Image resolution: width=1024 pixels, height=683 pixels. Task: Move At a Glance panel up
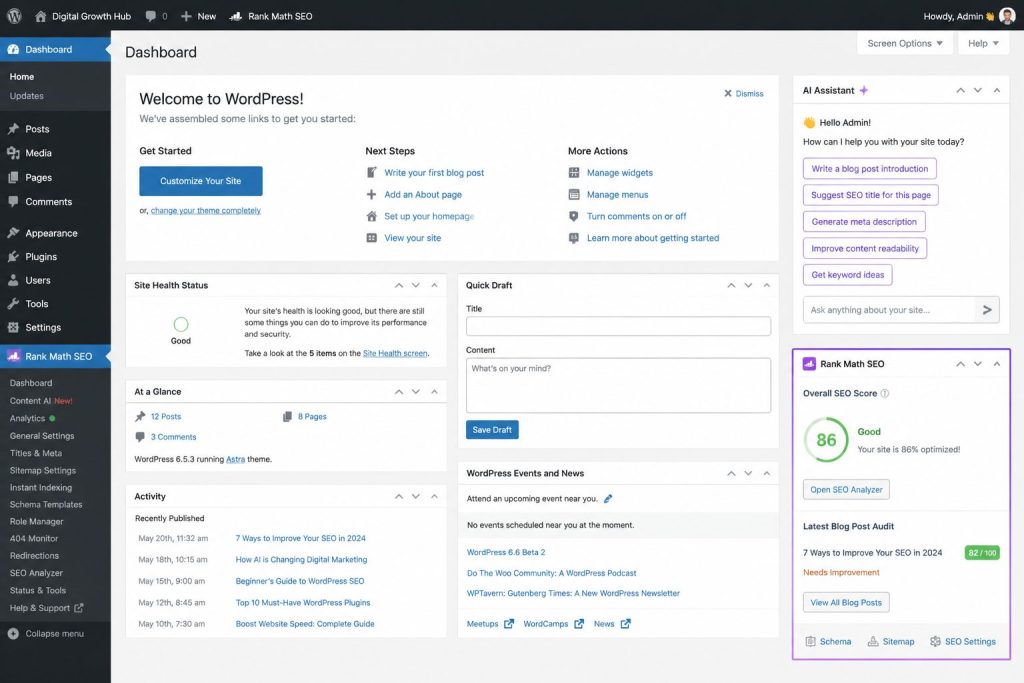pyautogui.click(x=399, y=392)
